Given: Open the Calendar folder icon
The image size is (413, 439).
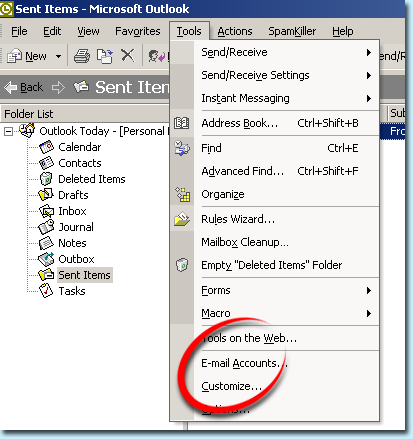Looking at the screenshot, I should 46,147.
